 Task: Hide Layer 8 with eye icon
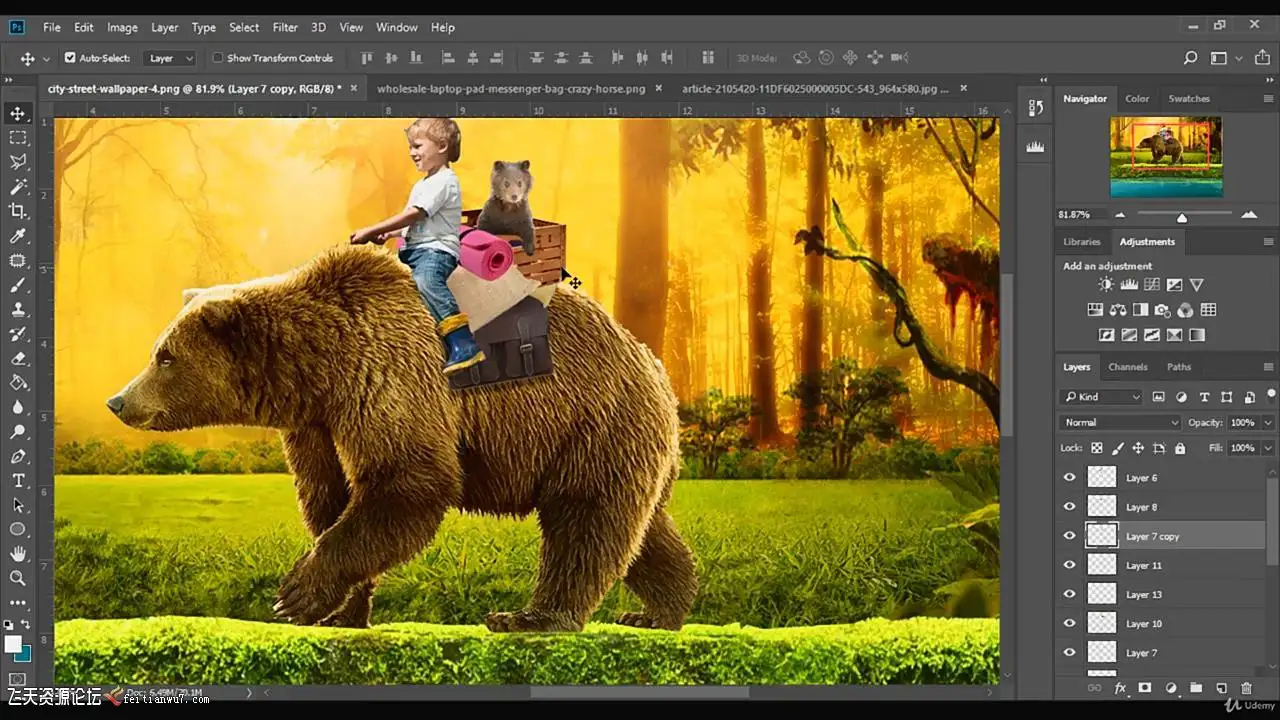click(x=1069, y=507)
